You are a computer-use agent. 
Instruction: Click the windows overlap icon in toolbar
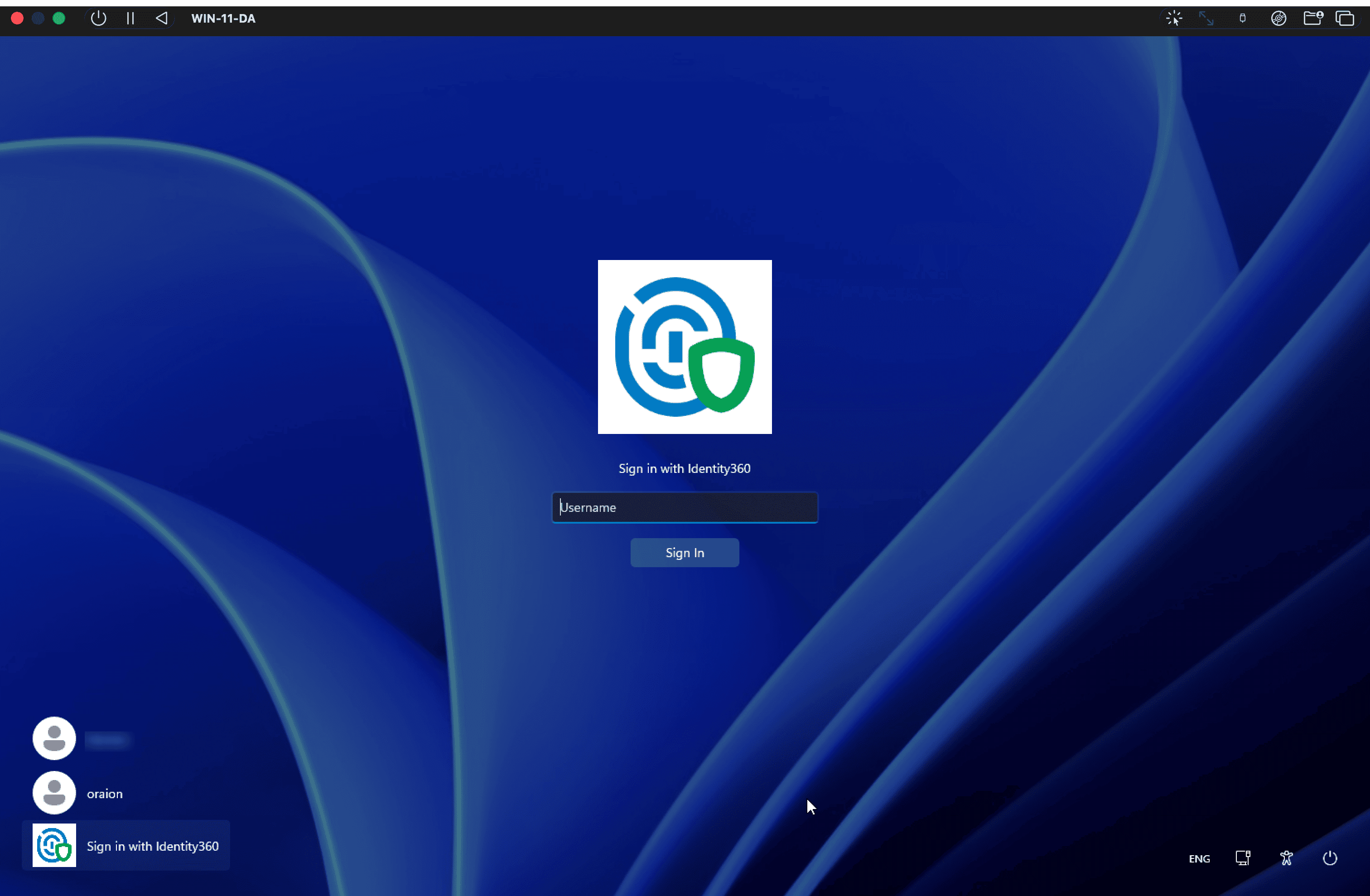(1345, 19)
